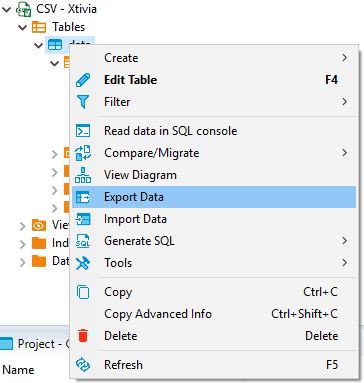Viewport: 364px width, 383px height.
Task: Click the Refresh circular arrows icon
Action: [x=83, y=365]
